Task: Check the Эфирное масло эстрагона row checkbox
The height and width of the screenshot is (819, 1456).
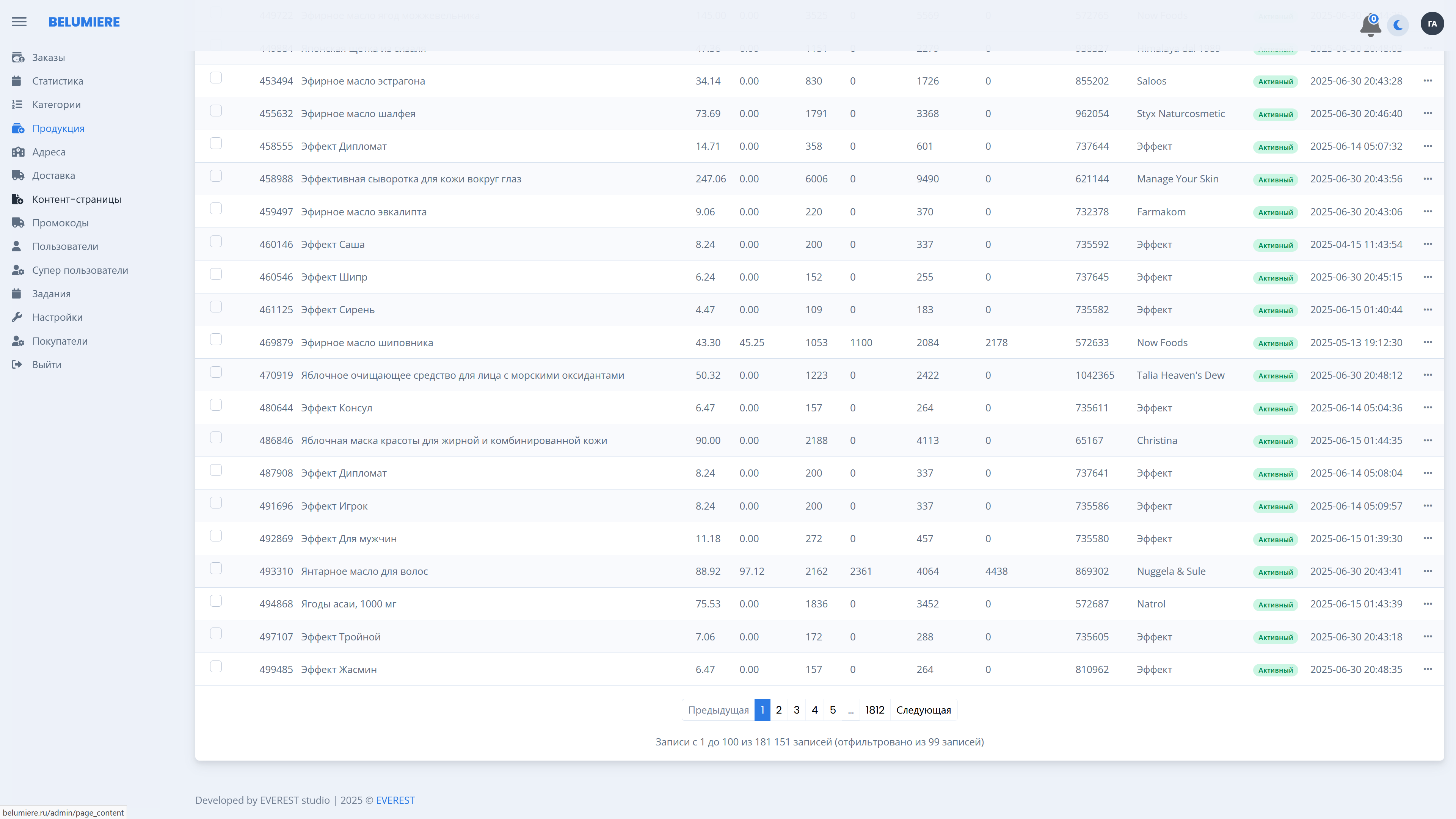Action: coord(216,78)
